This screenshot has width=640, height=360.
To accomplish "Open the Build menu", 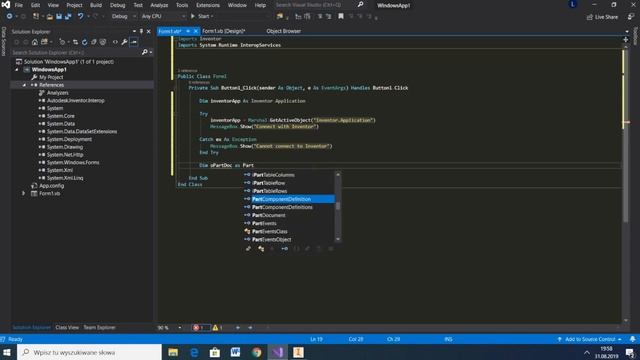I will point(96,5).
